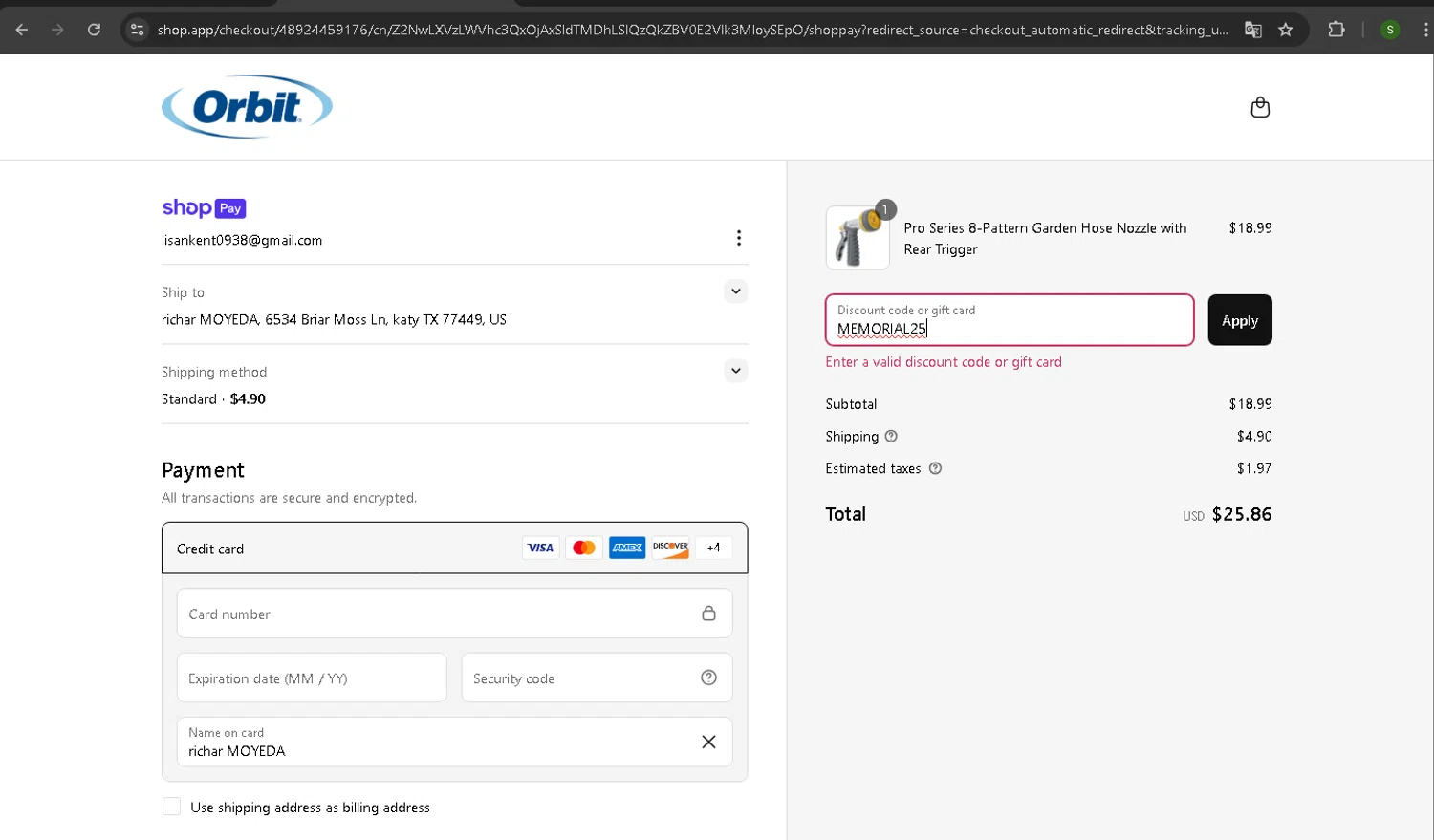Click the Name on card field
Image resolution: width=1434 pixels, height=840 pixels.
[454, 742]
